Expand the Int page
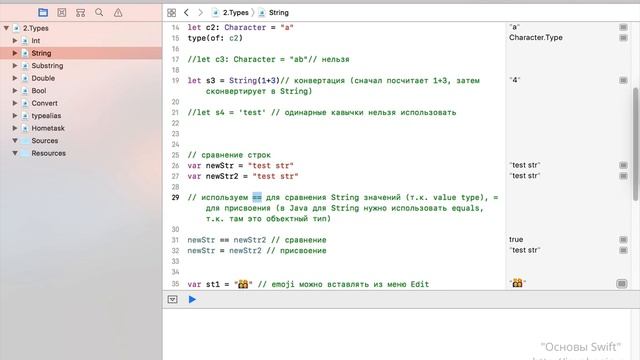Viewport: 640px width, 360px height. (15, 40)
